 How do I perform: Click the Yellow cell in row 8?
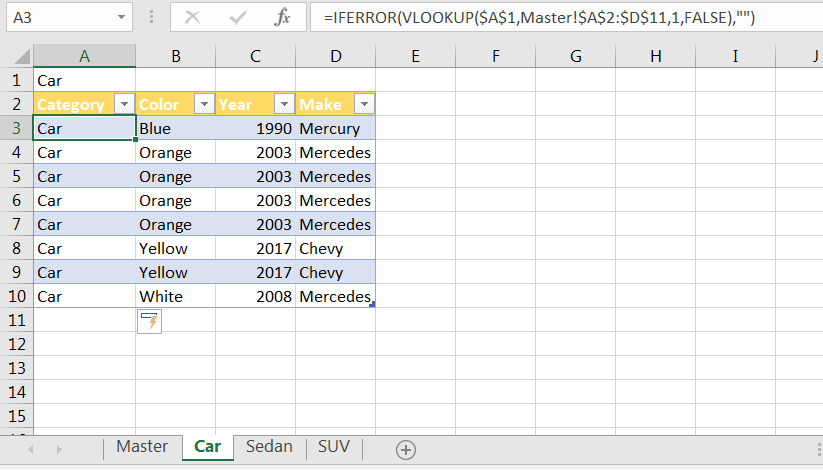[176, 248]
